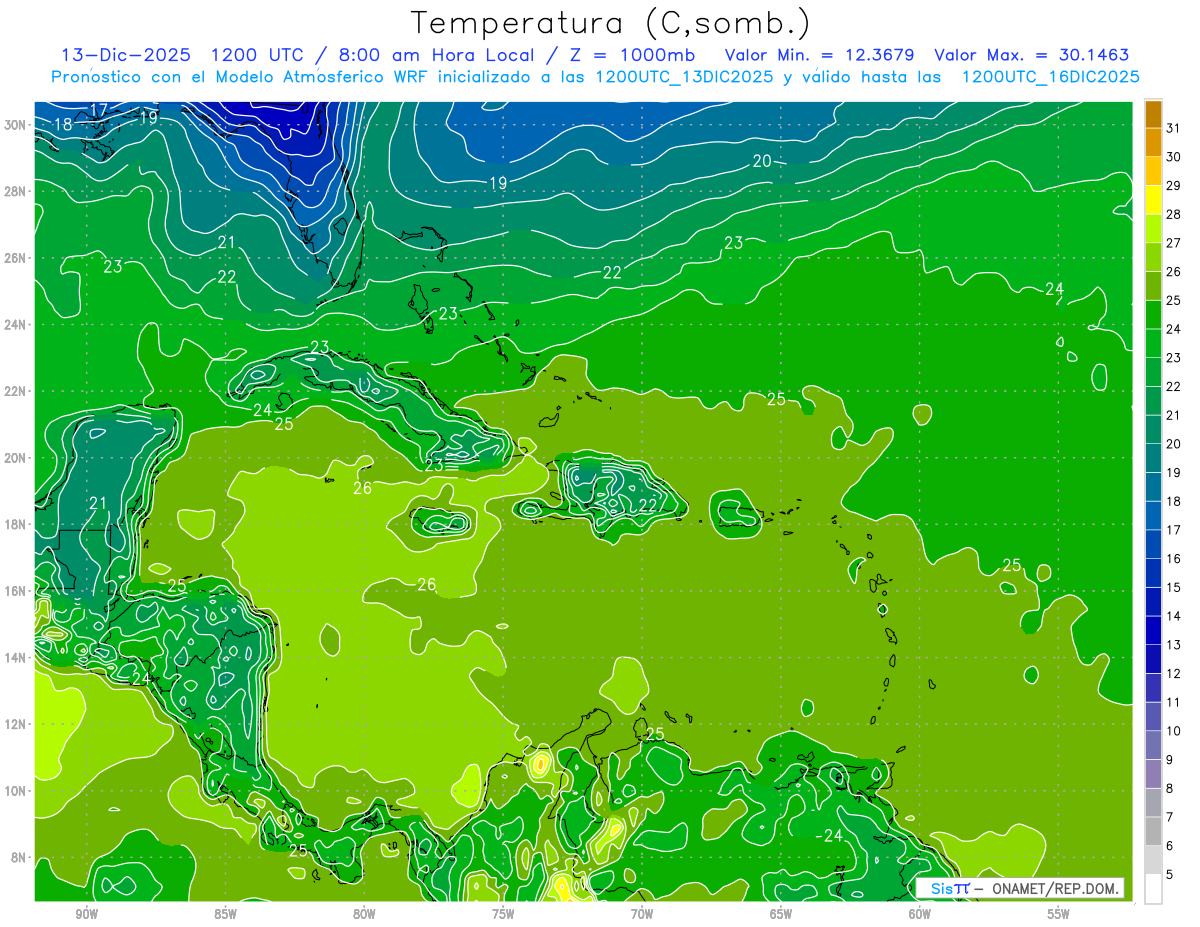This screenshot has width=1200, height=927.
Task: Click the 75W longitude axis label
Action: pos(503,914)
